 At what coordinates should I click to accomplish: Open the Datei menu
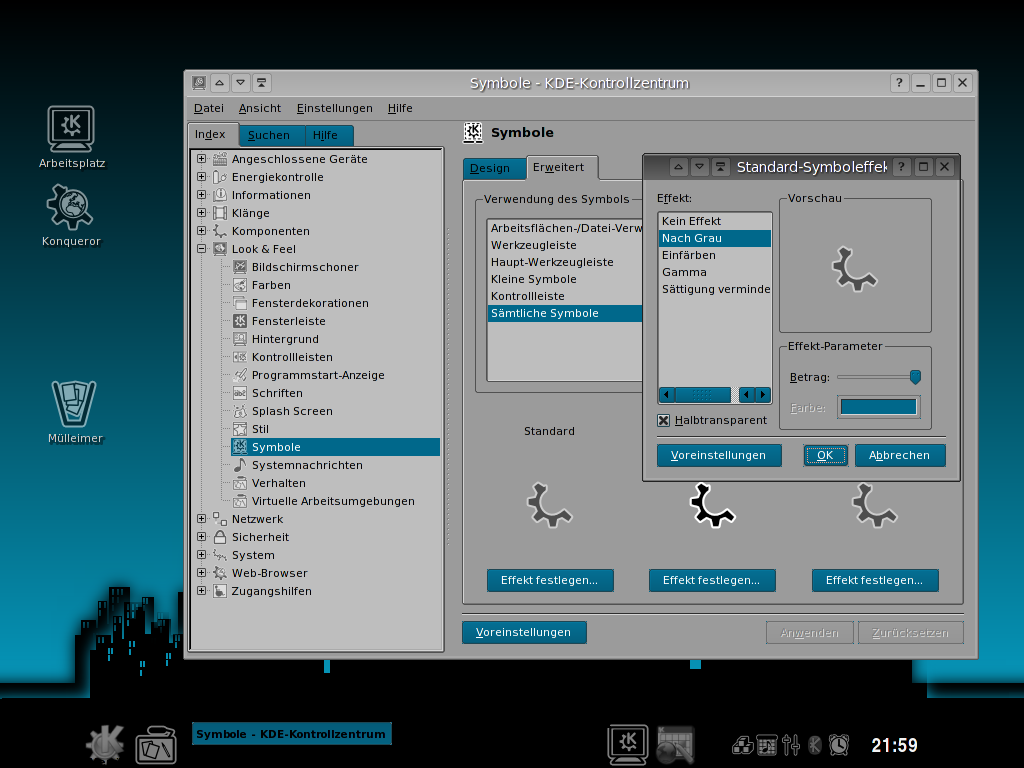209,108
